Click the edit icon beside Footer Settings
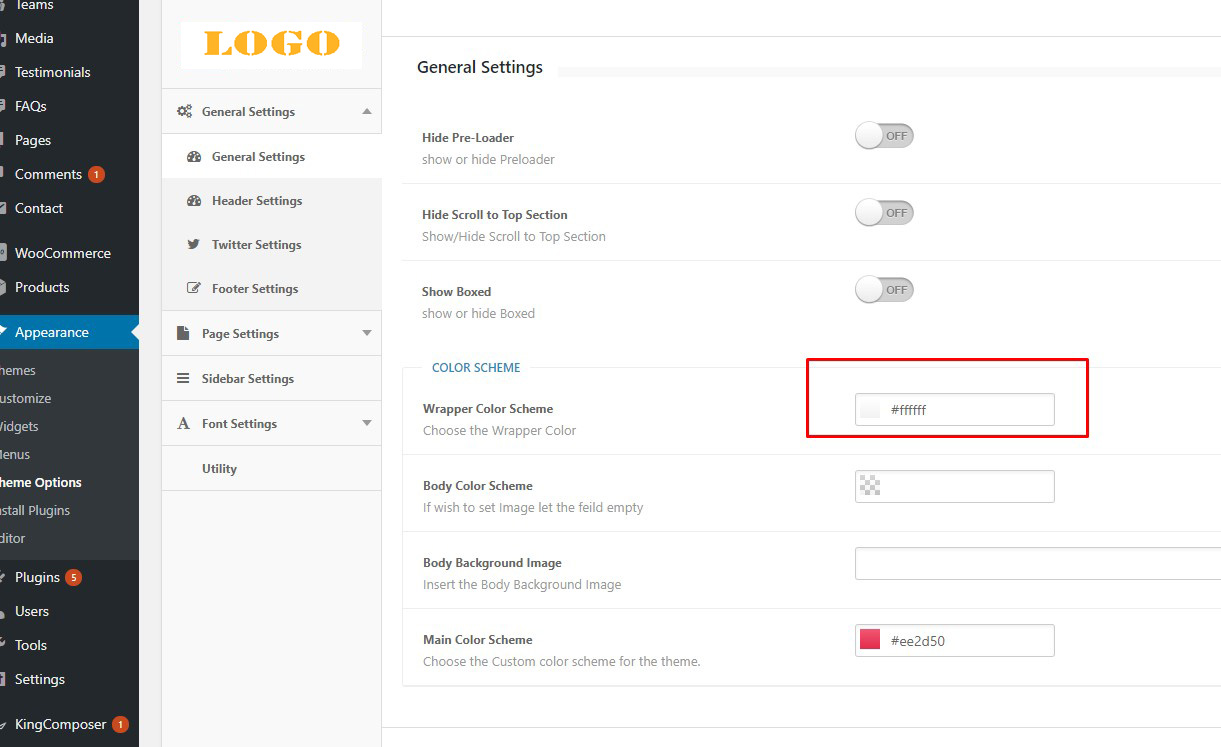 pyautogui.click(x=194, y=289)
